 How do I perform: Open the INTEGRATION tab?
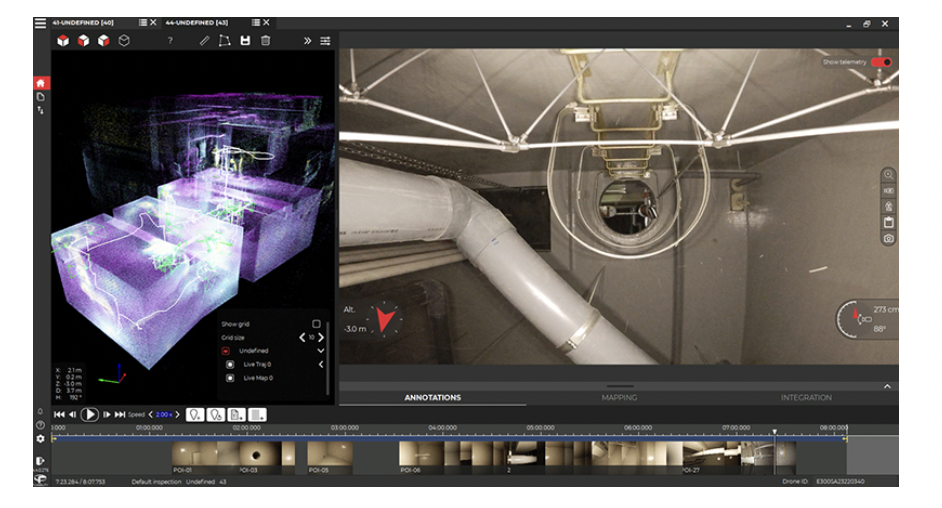(x=806, y=398)
